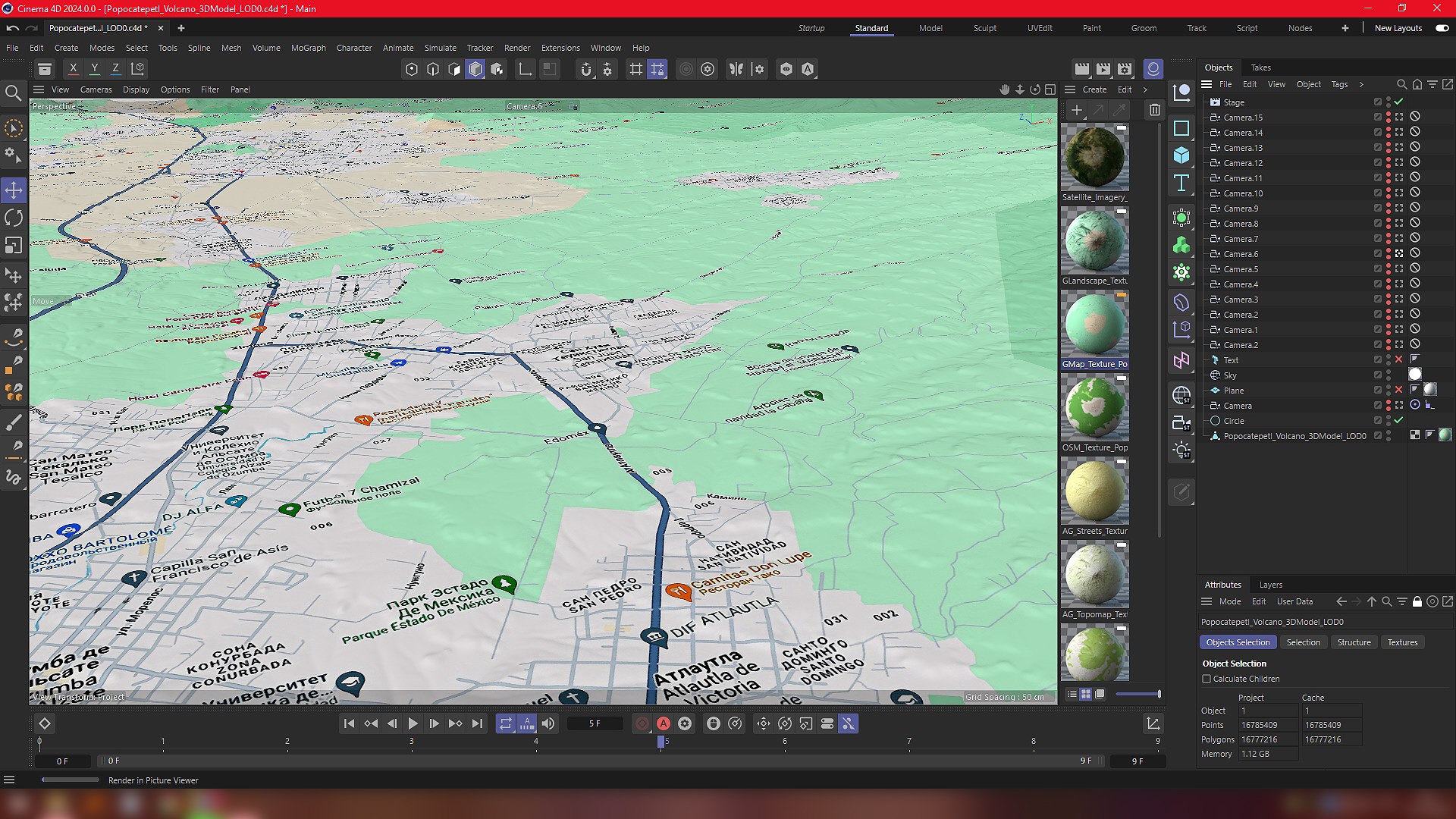Open Textures attribute tab button
The image size is (1456, 819).
[1403, 642]
